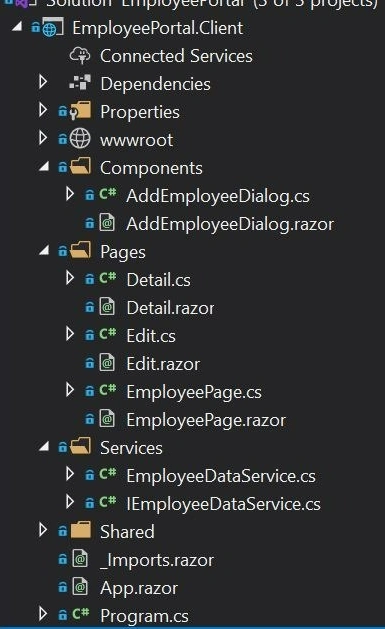
Task: Click the C# icon of EmployeePage.cs
Action: pos(108,390)
